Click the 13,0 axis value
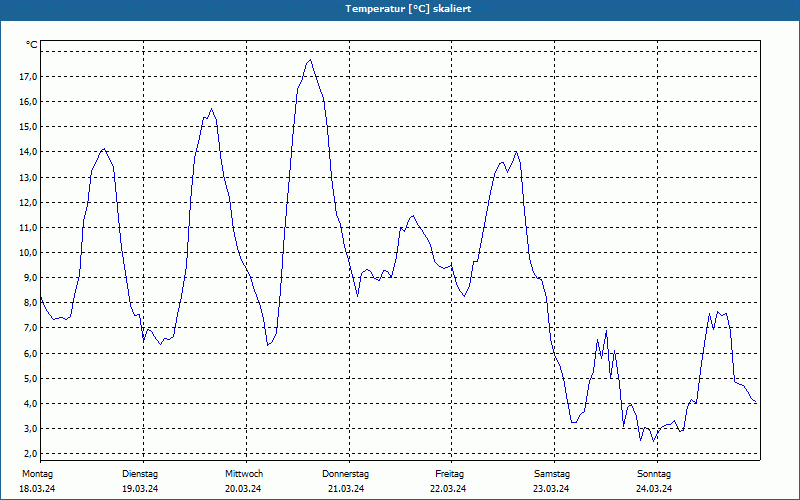 point(28,178)
